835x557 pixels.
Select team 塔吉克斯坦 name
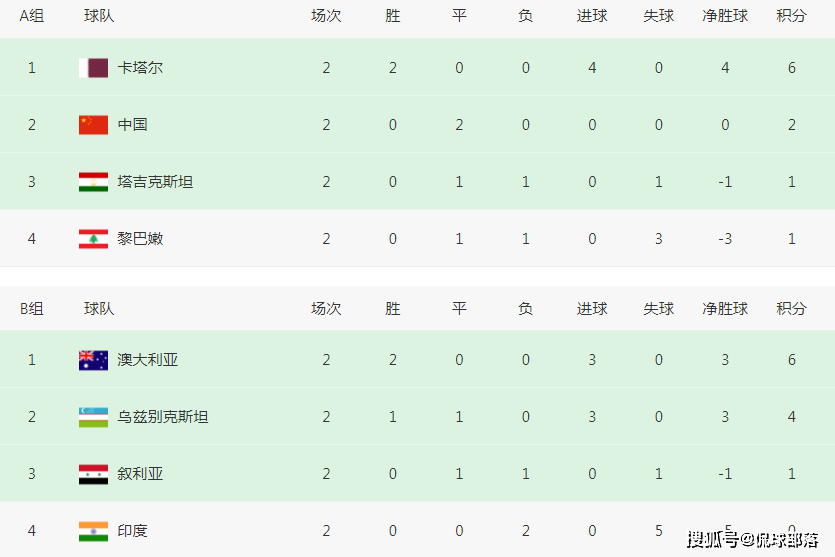click(155, 182)
